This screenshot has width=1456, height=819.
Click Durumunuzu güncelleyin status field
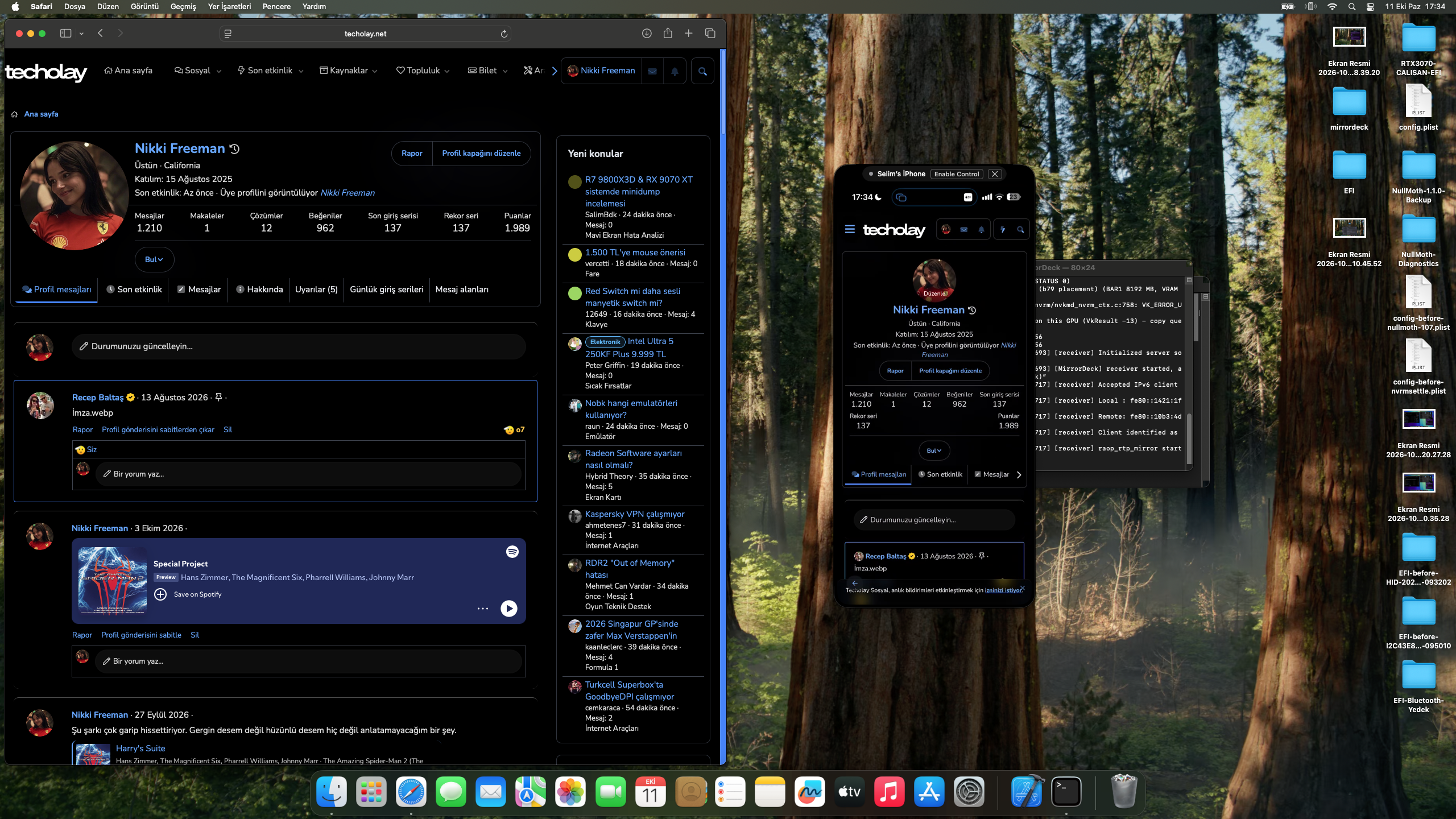[299, 346]
